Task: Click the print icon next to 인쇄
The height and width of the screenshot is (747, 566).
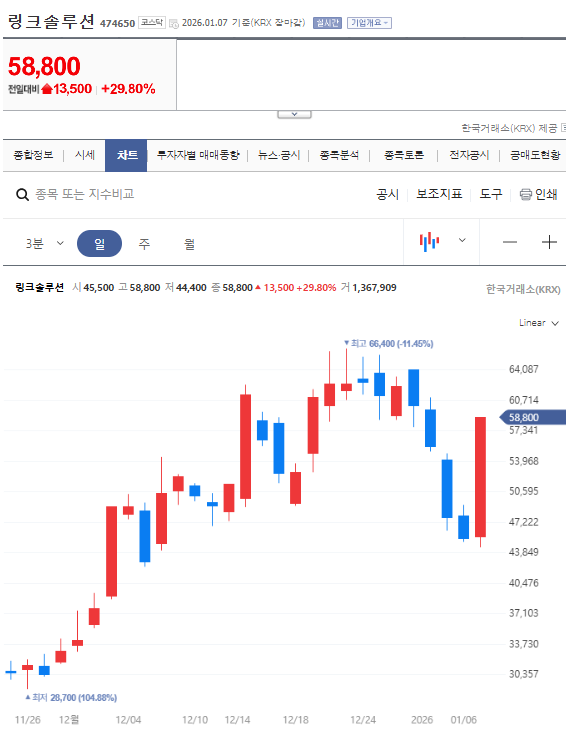Action: pyautogui.click(x=526, y=194)
